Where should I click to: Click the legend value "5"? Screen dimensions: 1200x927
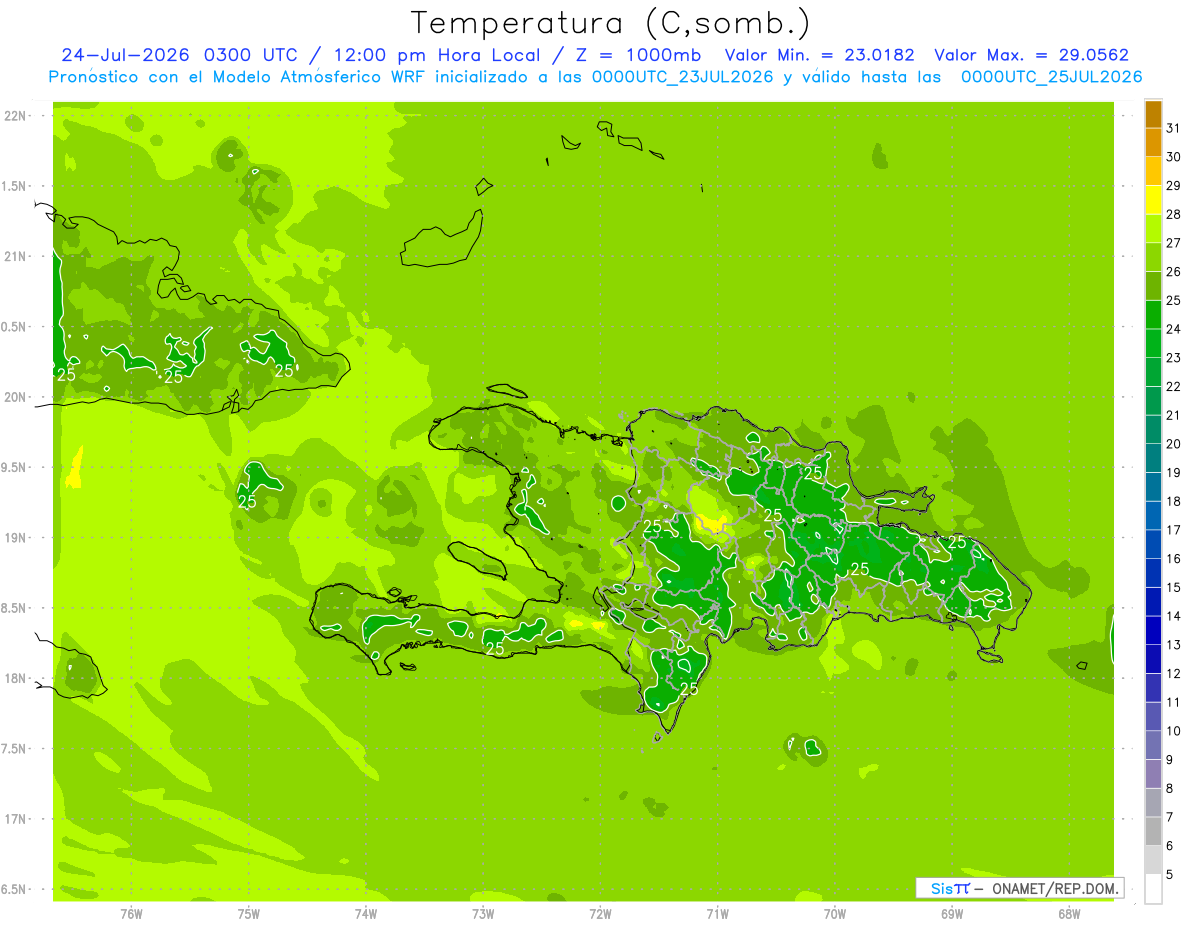pyautogui.click(x=1170, y=874)
